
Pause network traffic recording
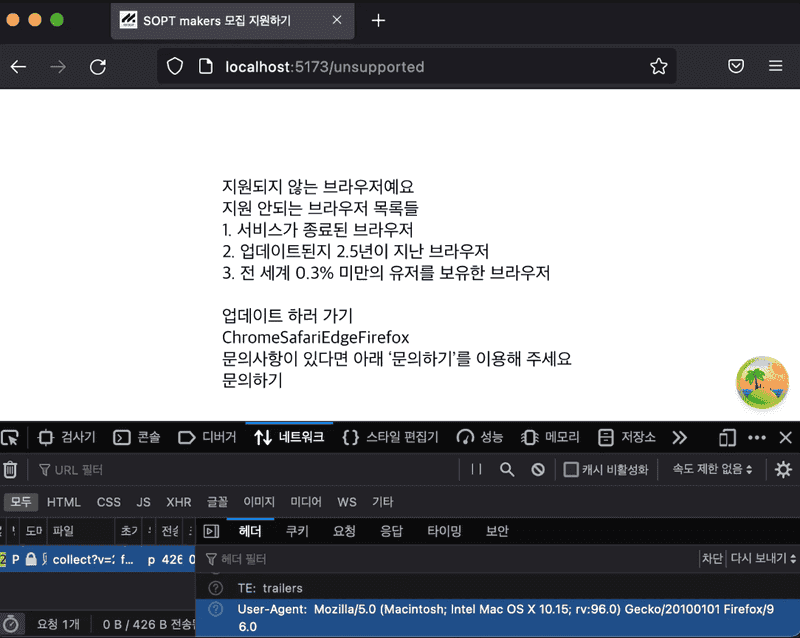click(x=477, y=469)
